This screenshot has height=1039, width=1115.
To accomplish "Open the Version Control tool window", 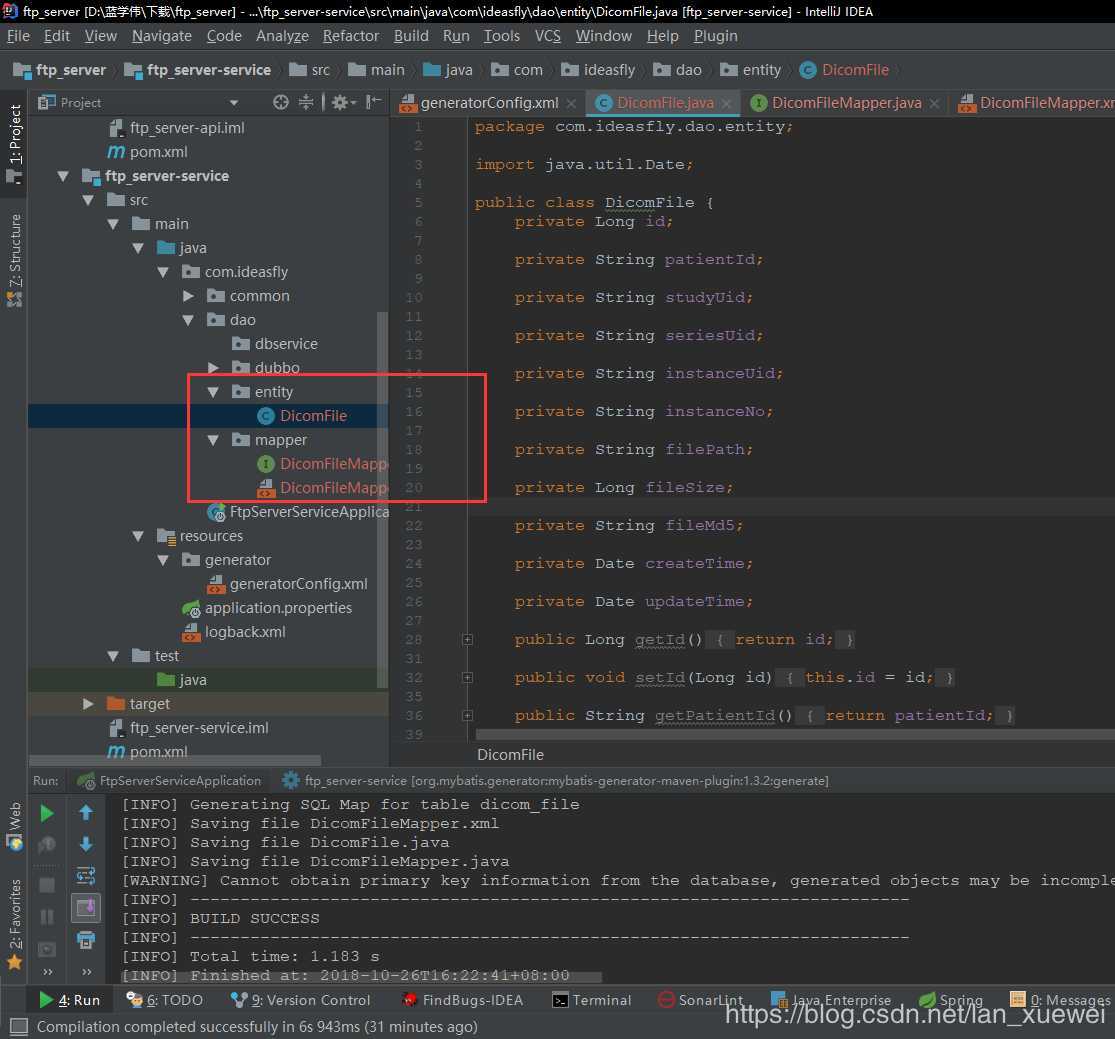I will pos(301,1000).
